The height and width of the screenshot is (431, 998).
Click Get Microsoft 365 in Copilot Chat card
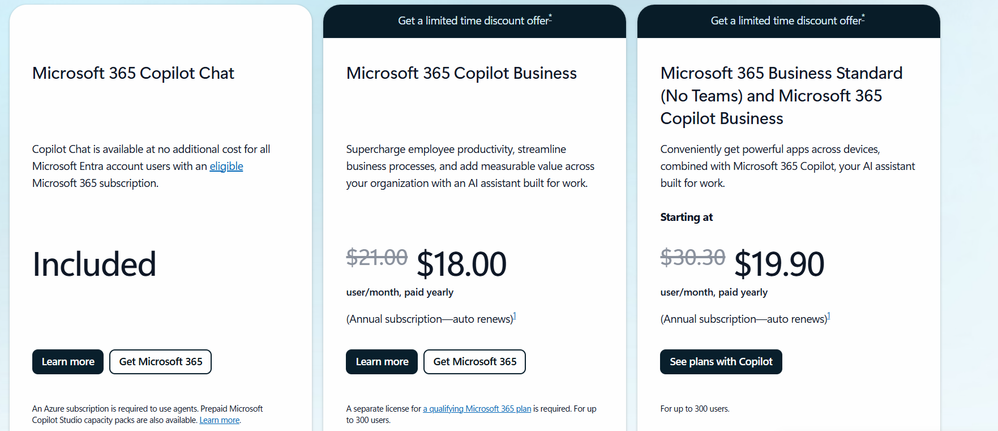click(x=160, y=362)
